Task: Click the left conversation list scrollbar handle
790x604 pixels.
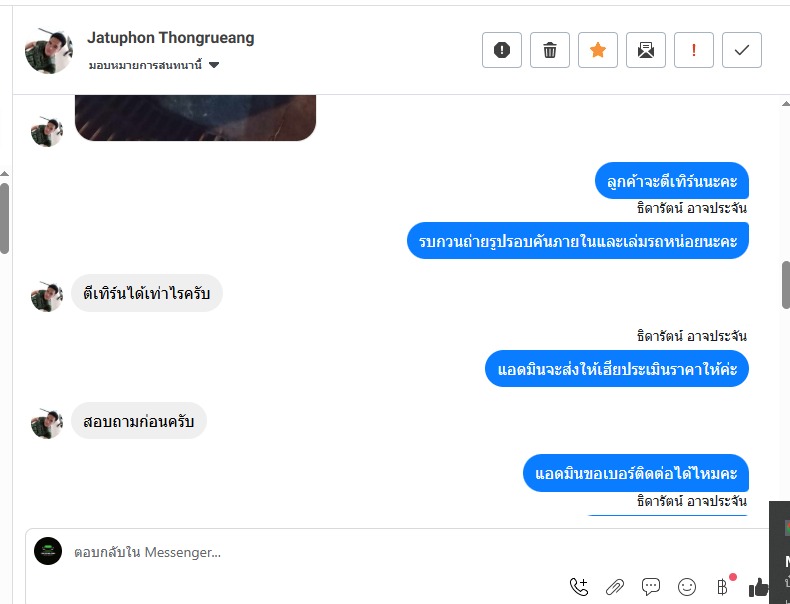Action: [x=4, y=218]
